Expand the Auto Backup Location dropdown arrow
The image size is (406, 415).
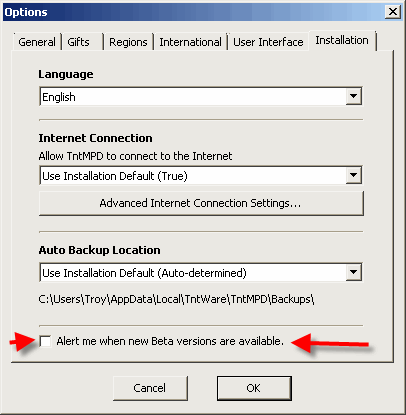[353, 272]
